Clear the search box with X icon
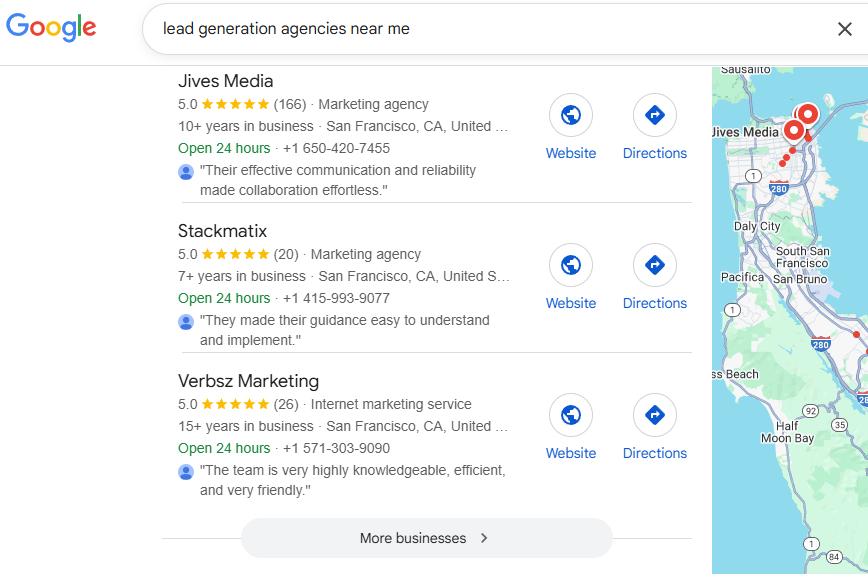 click(844, 29)
